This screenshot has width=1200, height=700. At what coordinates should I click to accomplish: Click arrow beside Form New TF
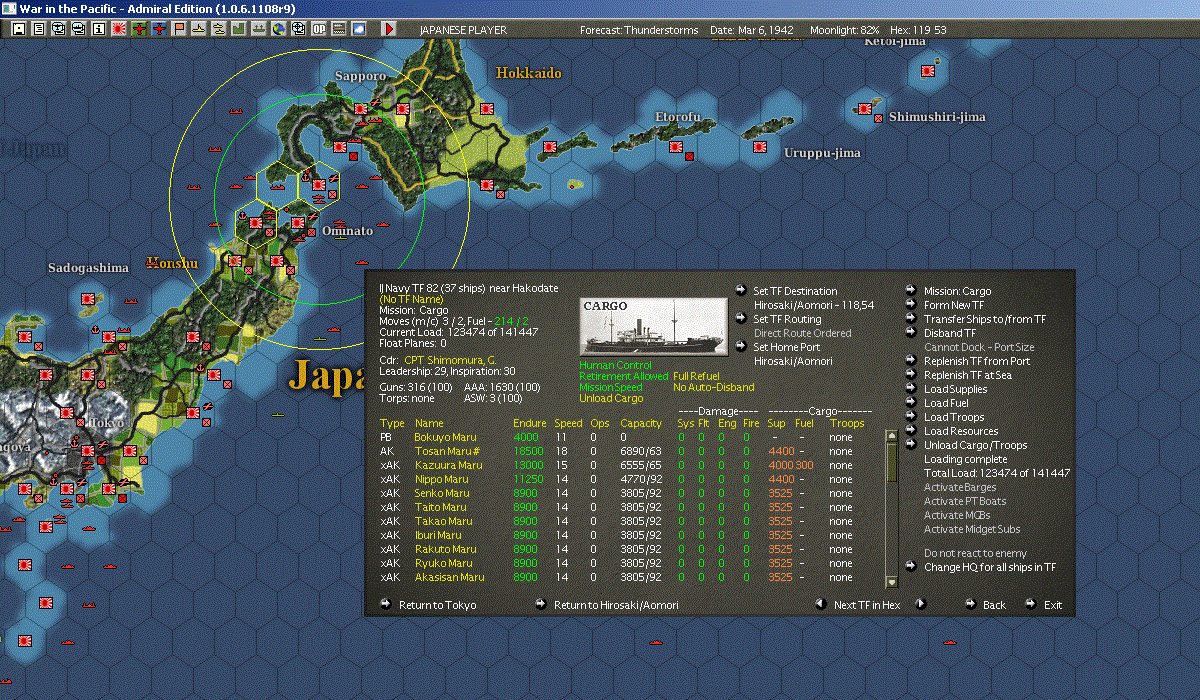911,305
